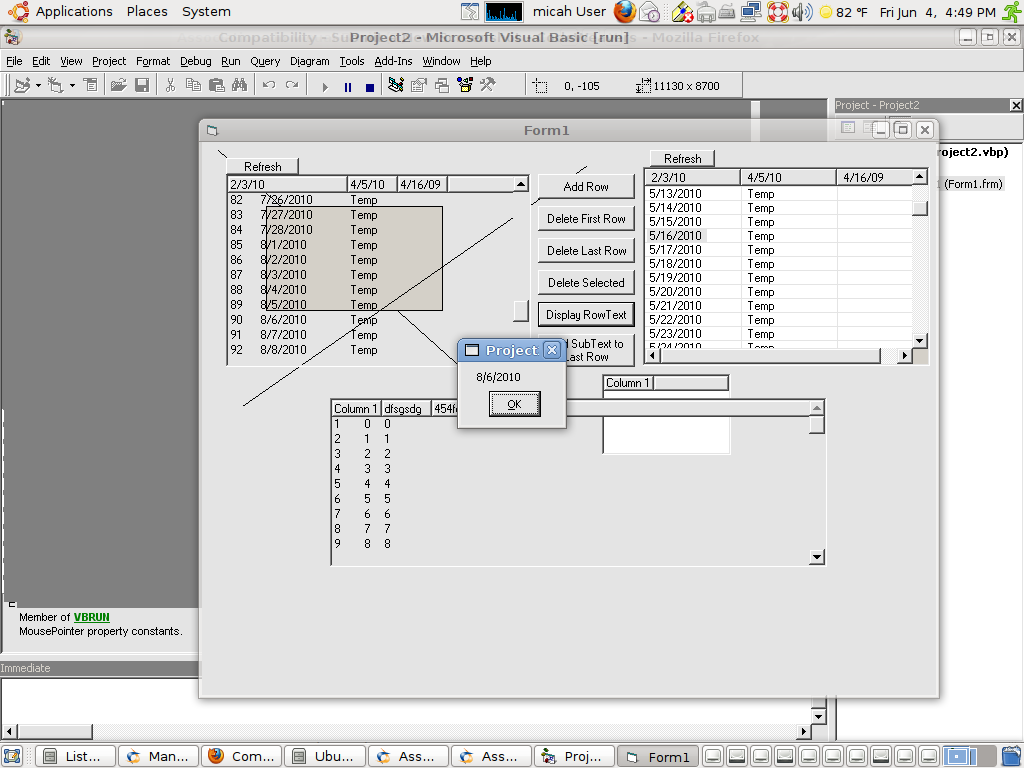This screenshot has width=1024, height=768.
Task: Select the Cut scissors icon
Action: (171, 86)
